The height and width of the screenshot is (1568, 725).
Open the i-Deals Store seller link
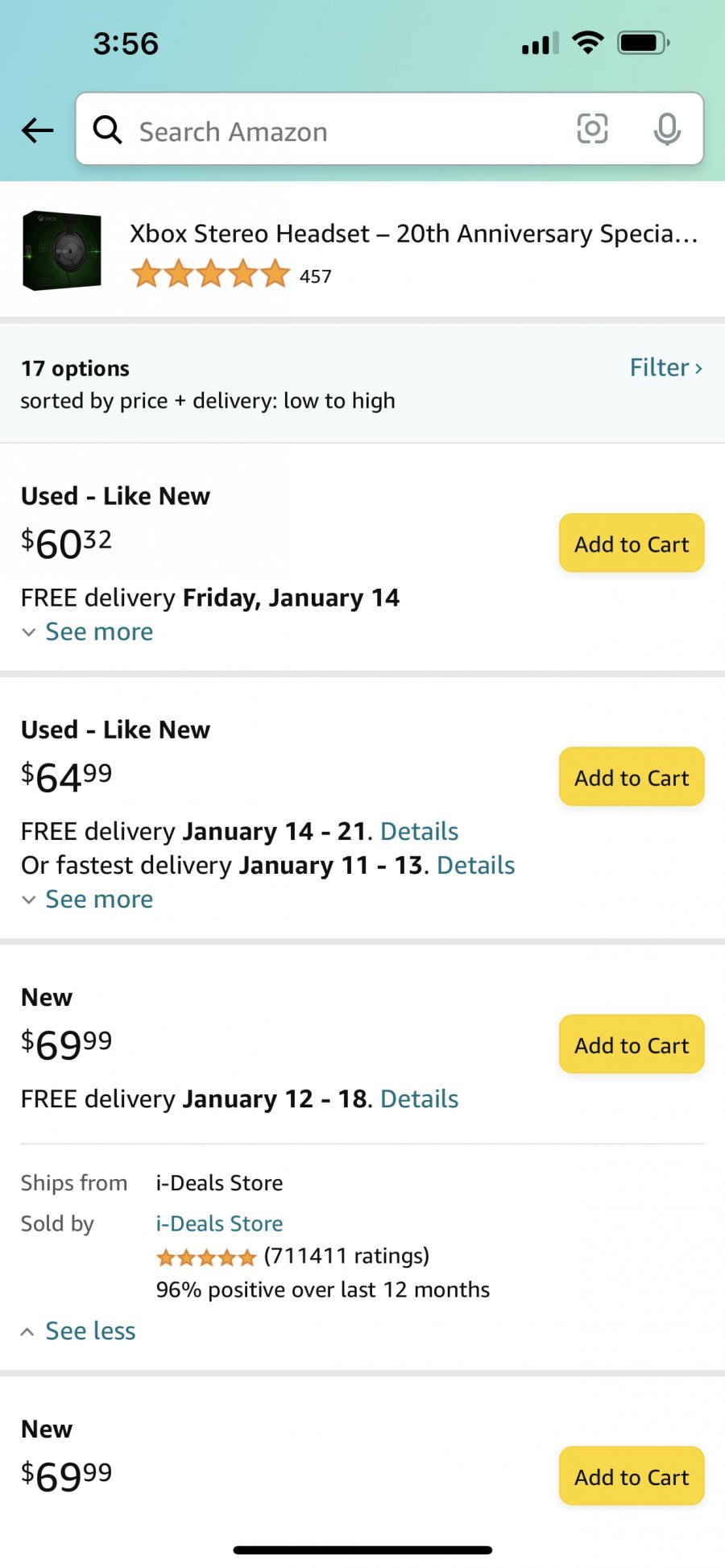219,1223
